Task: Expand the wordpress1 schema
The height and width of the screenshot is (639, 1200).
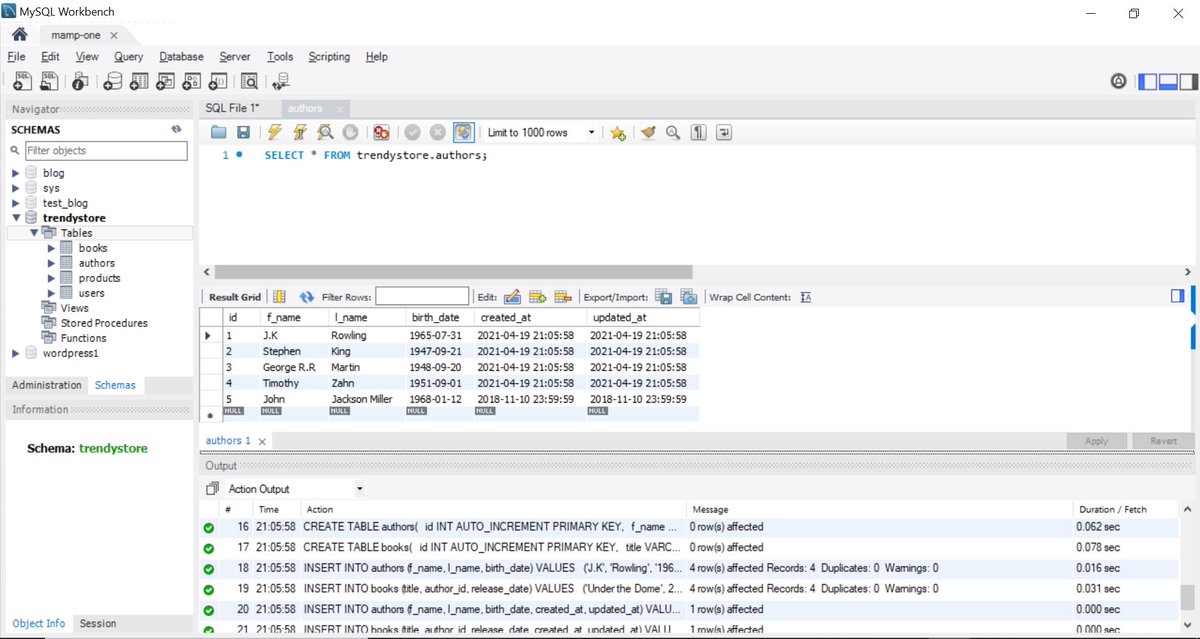Action: coord(16,353)
